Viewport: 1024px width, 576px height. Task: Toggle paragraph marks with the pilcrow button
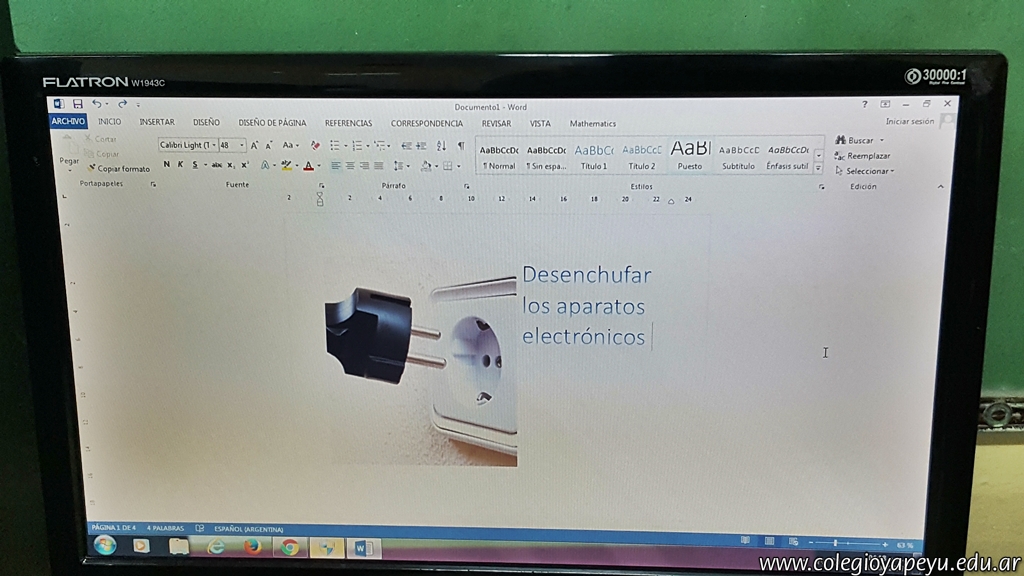[x=460, y=146]
